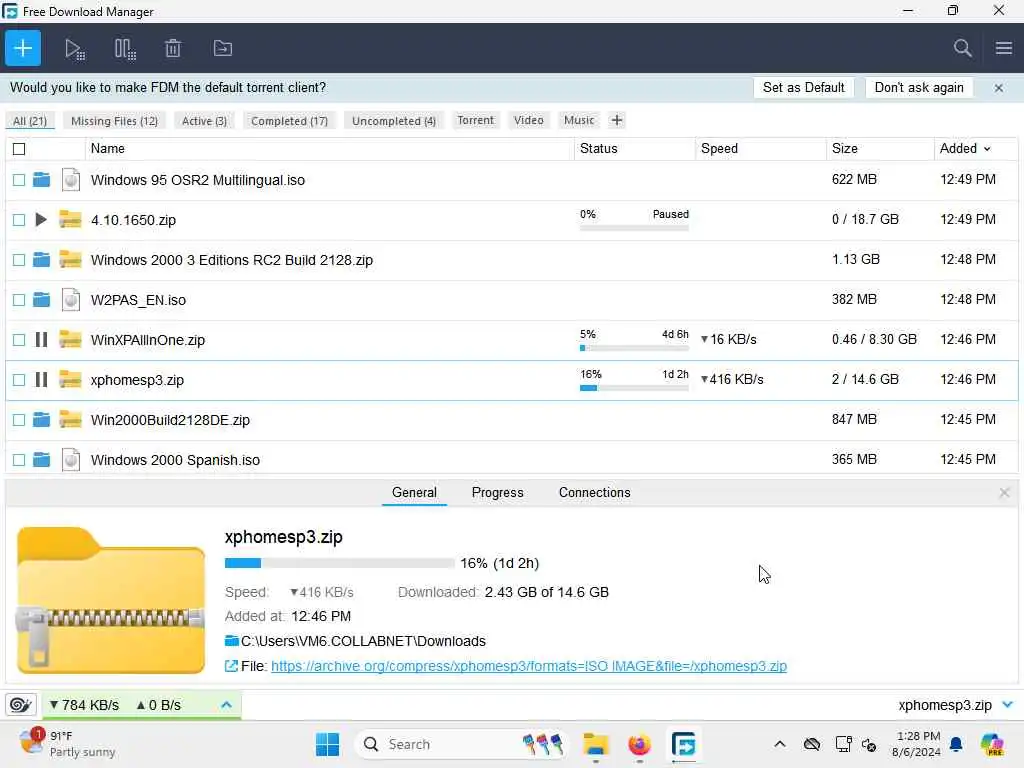The height and width of the screenshot is (768, 1024).
Task: Click the large progress bar in details panel
Action: [339, 563]
